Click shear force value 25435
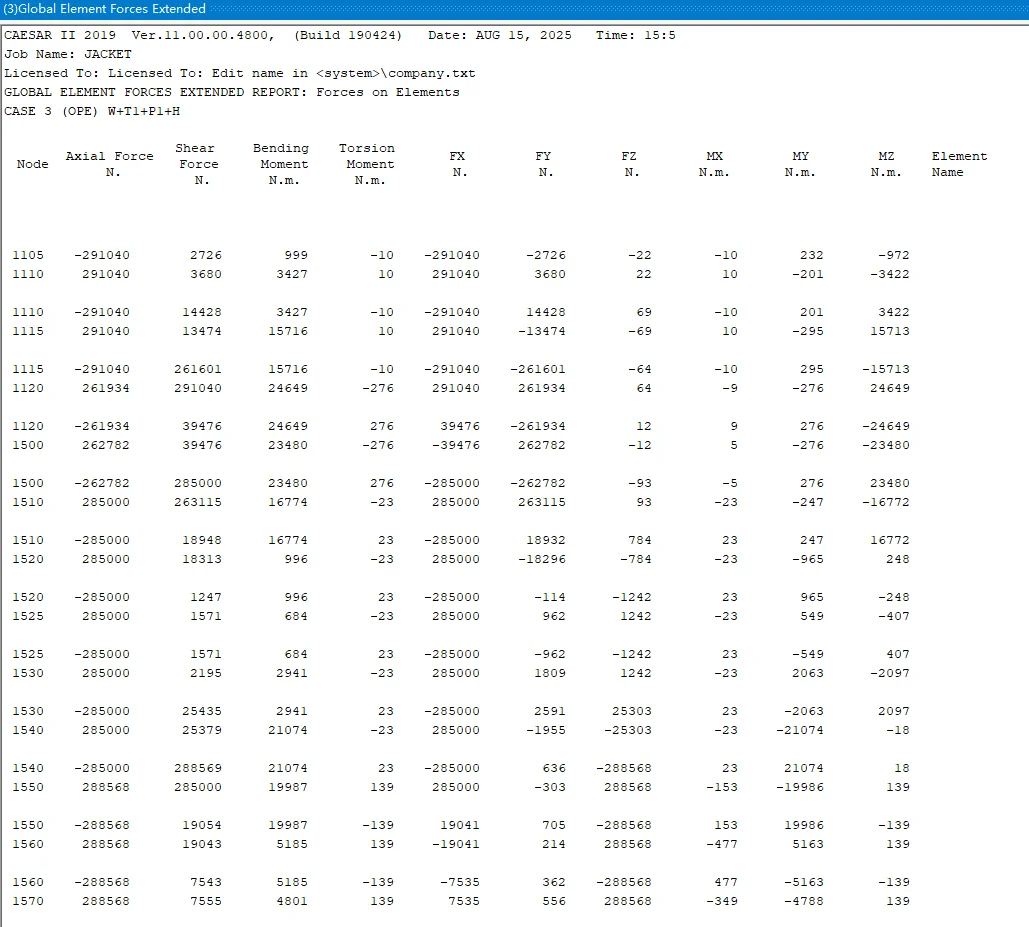Viewport: 1029px width, 927px height. point(202,712)
